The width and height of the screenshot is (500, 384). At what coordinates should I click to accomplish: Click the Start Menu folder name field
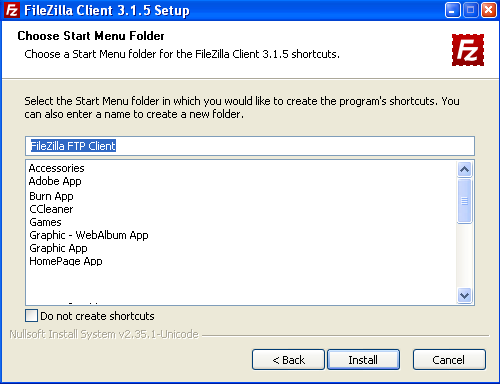pyautogui.click(x=250, y=146)
